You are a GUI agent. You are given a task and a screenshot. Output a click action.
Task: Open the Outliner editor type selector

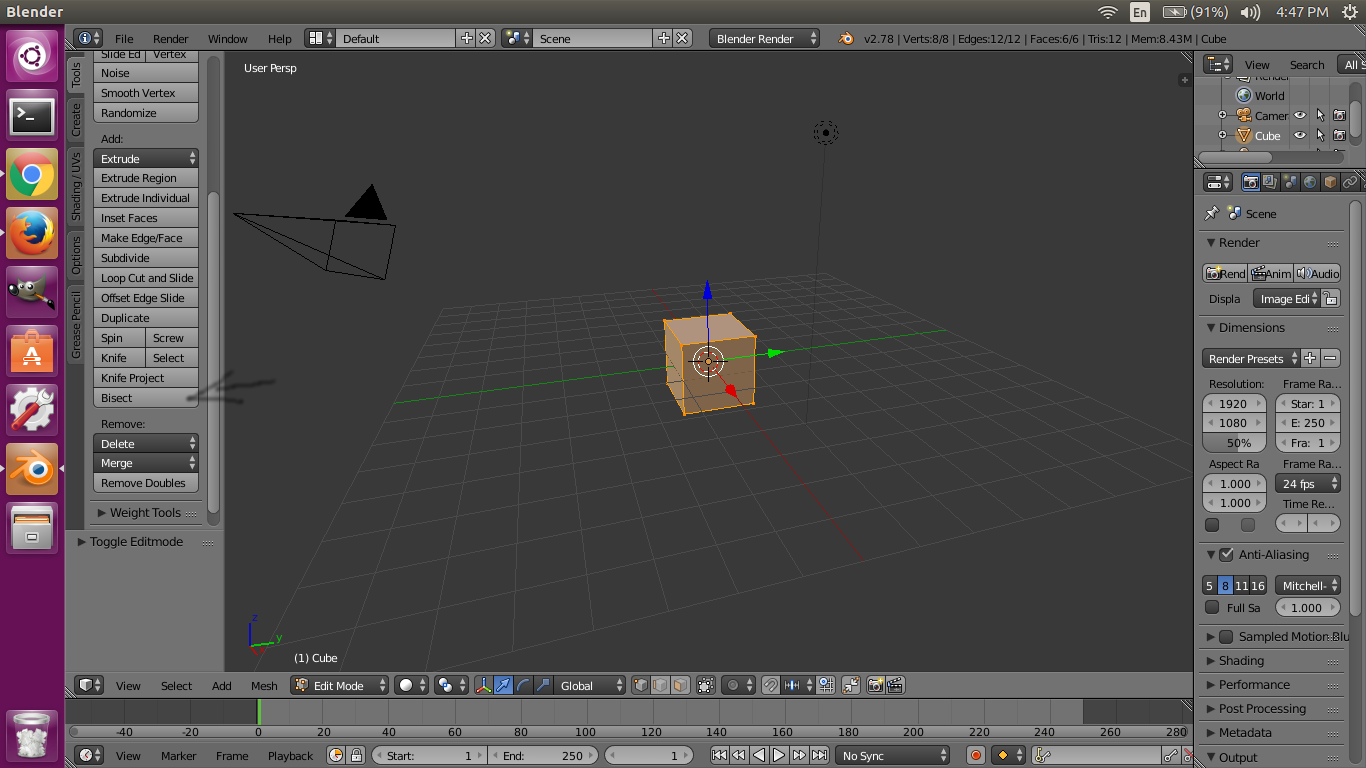(1219, 64)
